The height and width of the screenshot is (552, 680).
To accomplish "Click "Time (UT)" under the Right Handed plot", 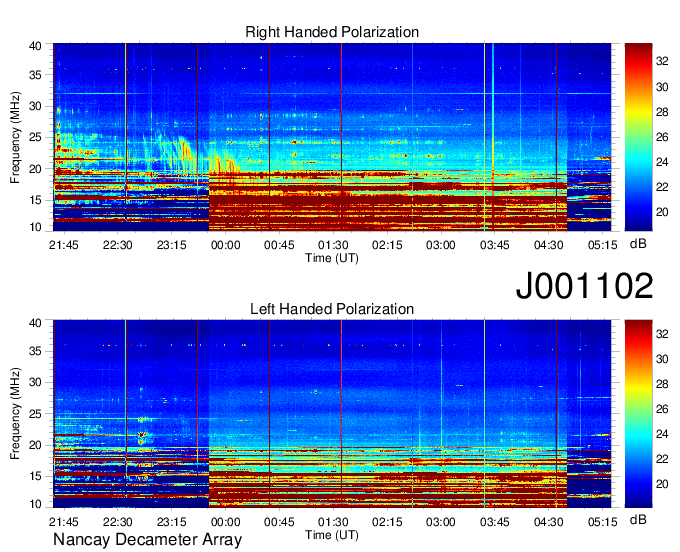I will [332, 258].
